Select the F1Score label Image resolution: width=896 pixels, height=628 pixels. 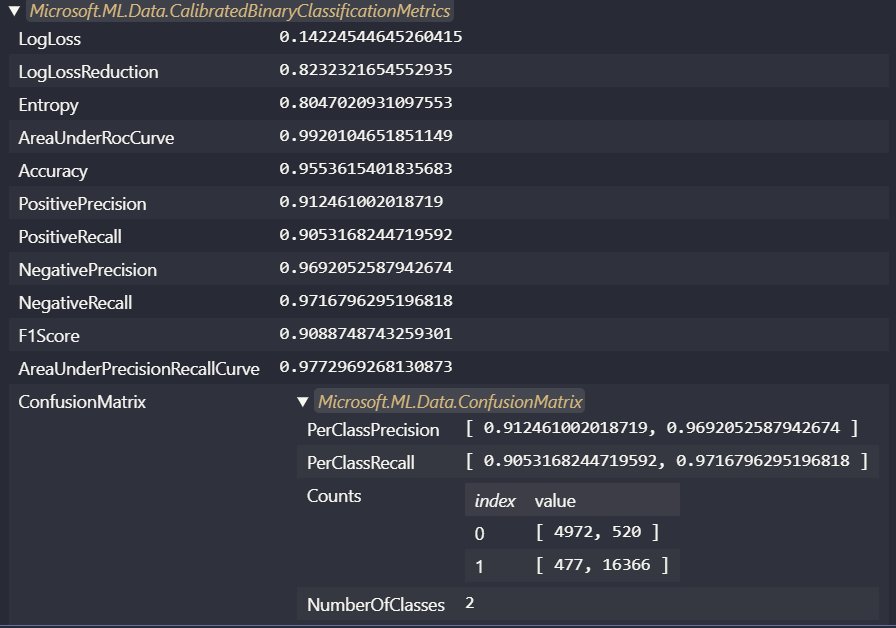pos(49,336)
